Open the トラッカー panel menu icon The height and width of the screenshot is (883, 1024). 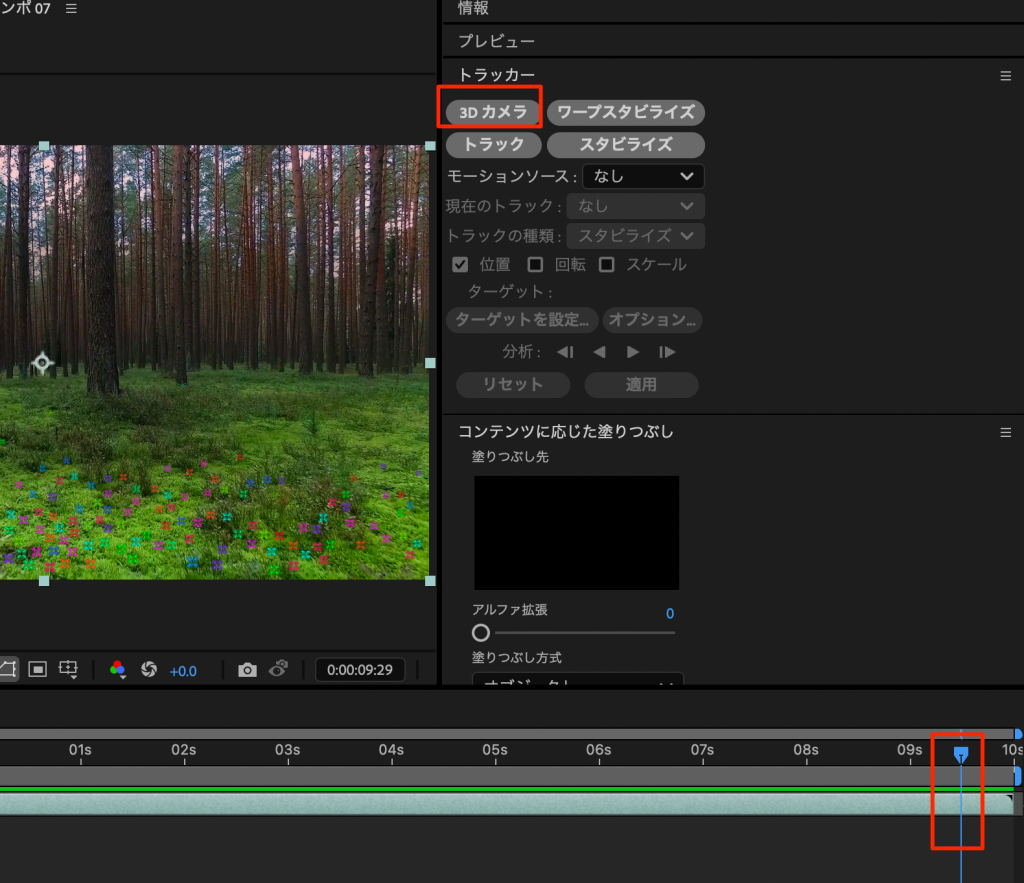click(x=1006, y=76)
